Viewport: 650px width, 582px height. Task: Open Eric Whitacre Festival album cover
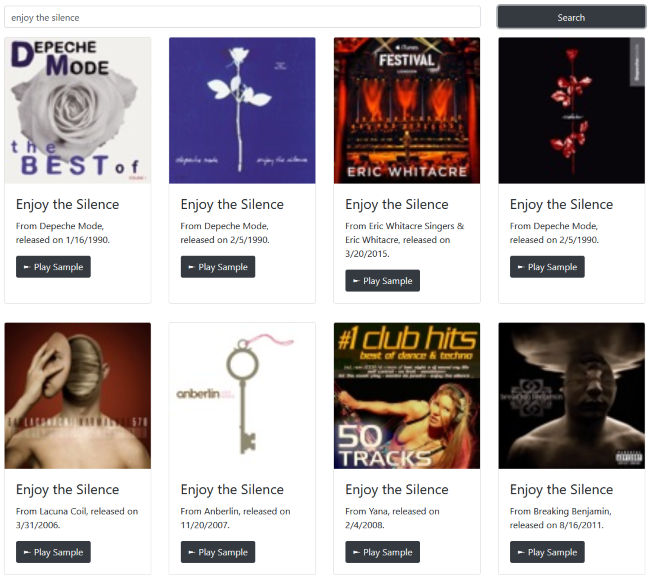point(407,111)
